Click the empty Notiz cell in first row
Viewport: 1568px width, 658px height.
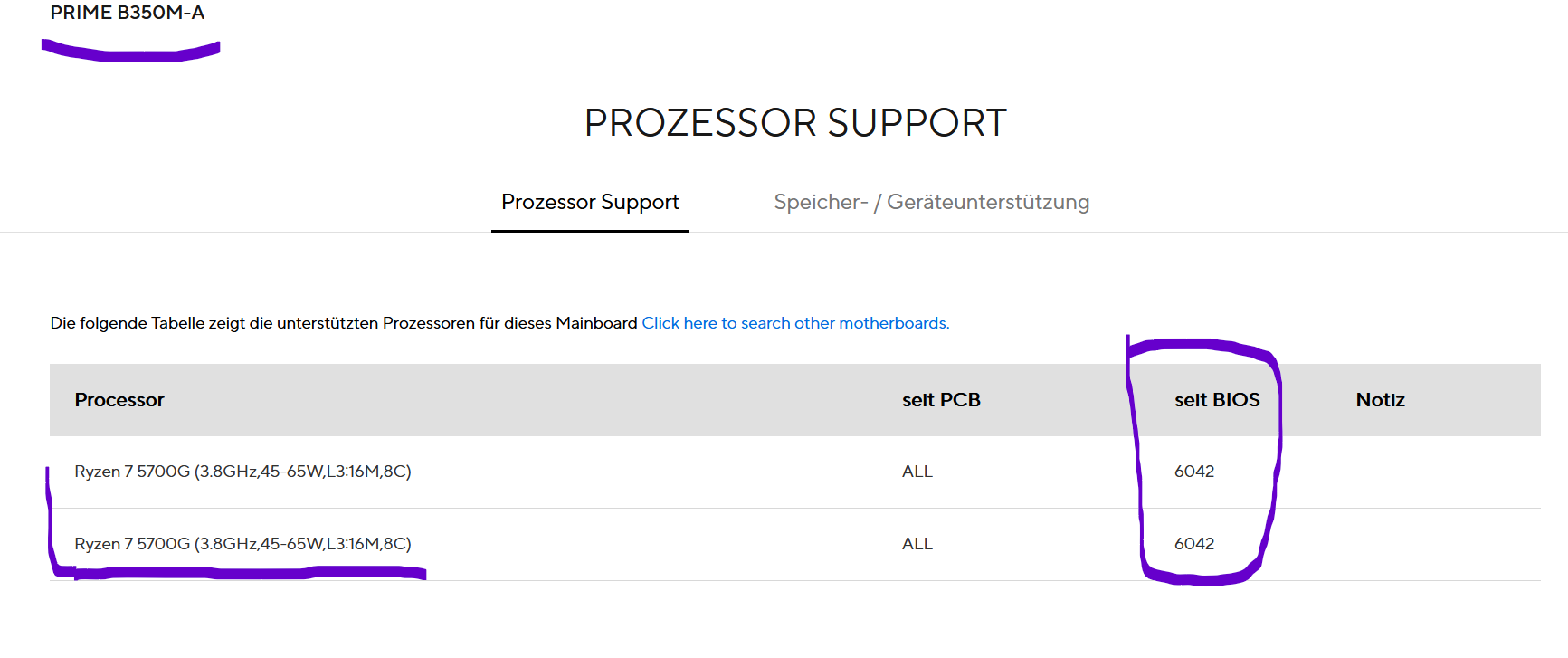(1411, 472)
